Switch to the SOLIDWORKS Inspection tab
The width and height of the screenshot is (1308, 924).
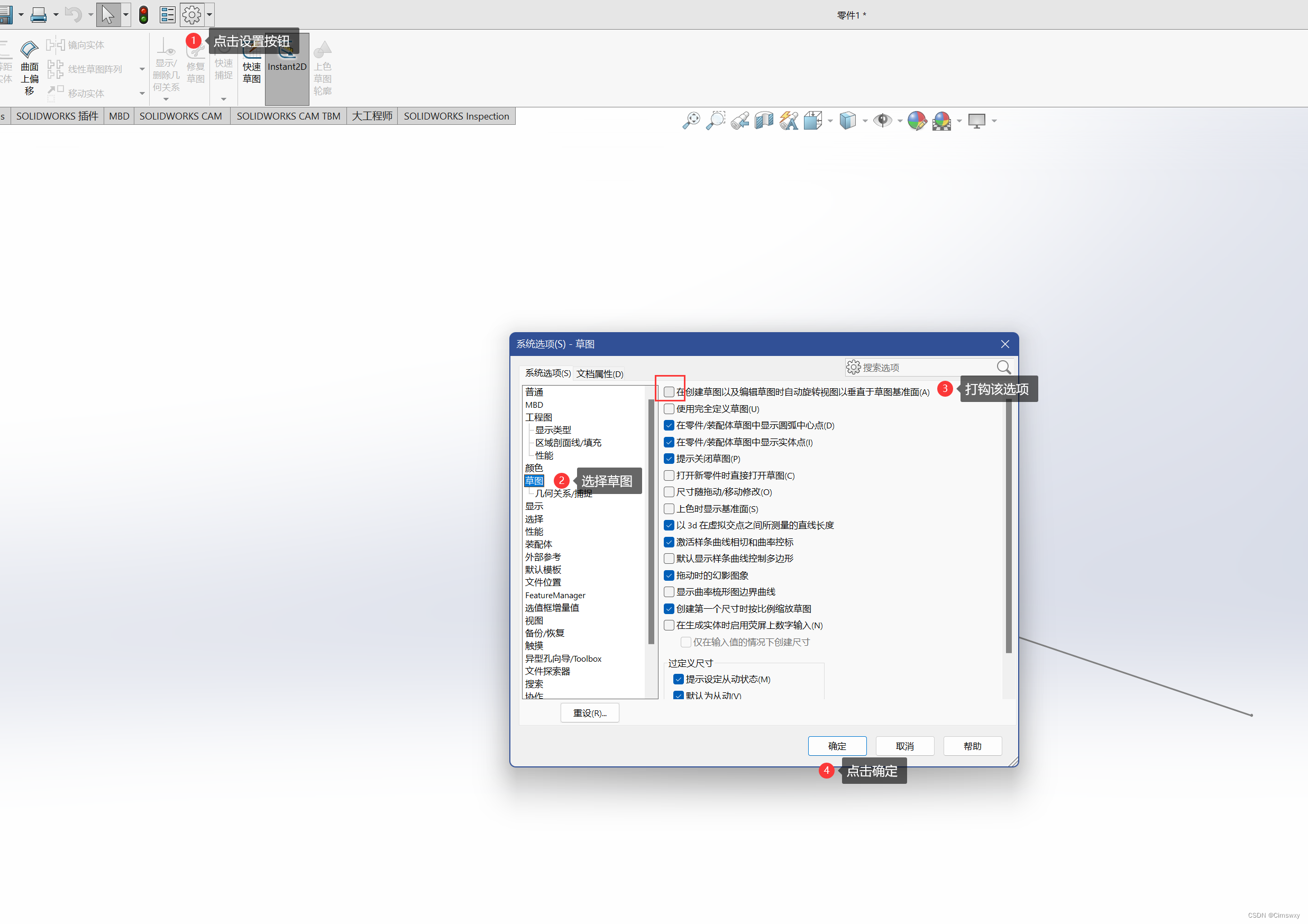(x=456, y=116)
